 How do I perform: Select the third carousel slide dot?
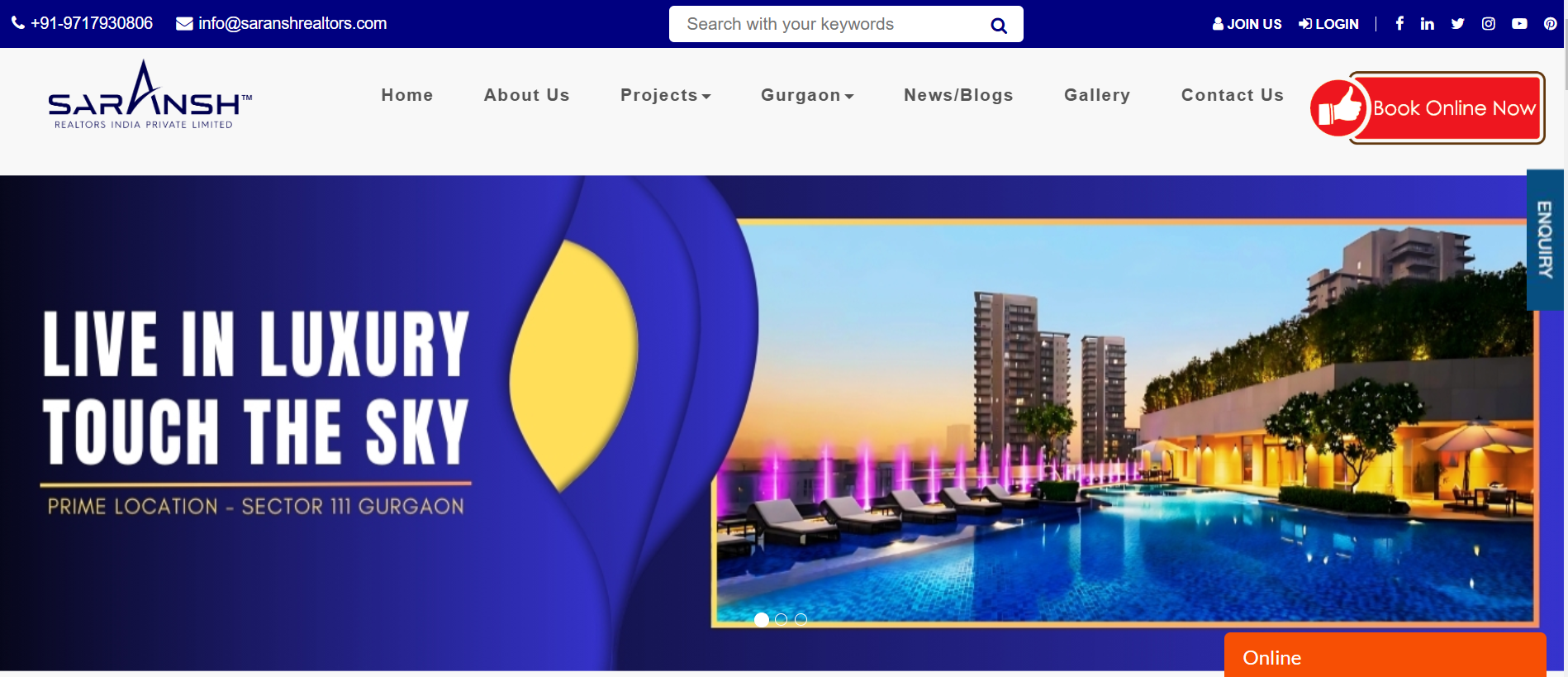(801, 619)
